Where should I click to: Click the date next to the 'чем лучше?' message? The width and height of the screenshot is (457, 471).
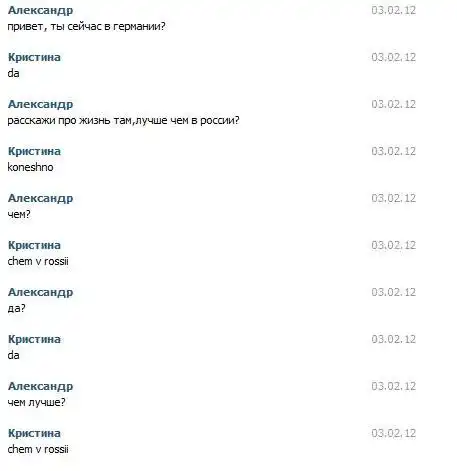[394, 386]
